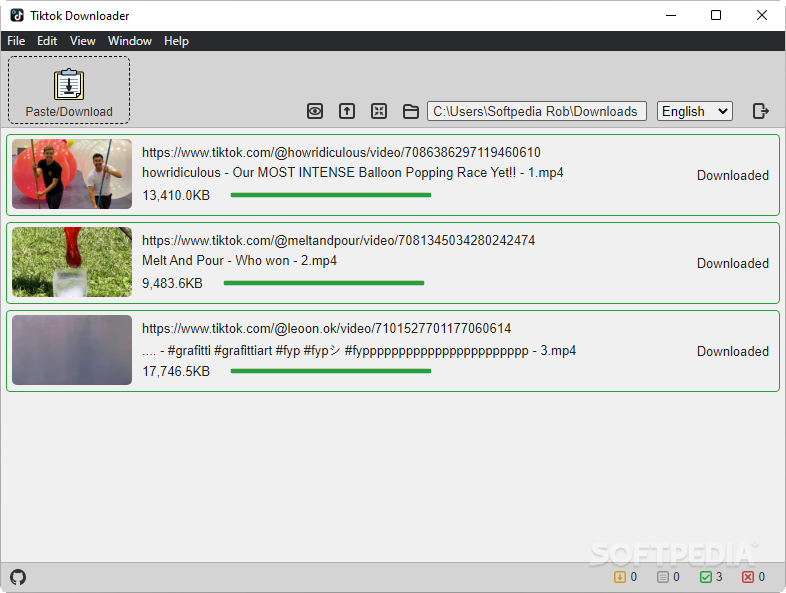Viewport: 786px width, 593px height.
Task: Open the Help menu
Action: click(176, 41)
